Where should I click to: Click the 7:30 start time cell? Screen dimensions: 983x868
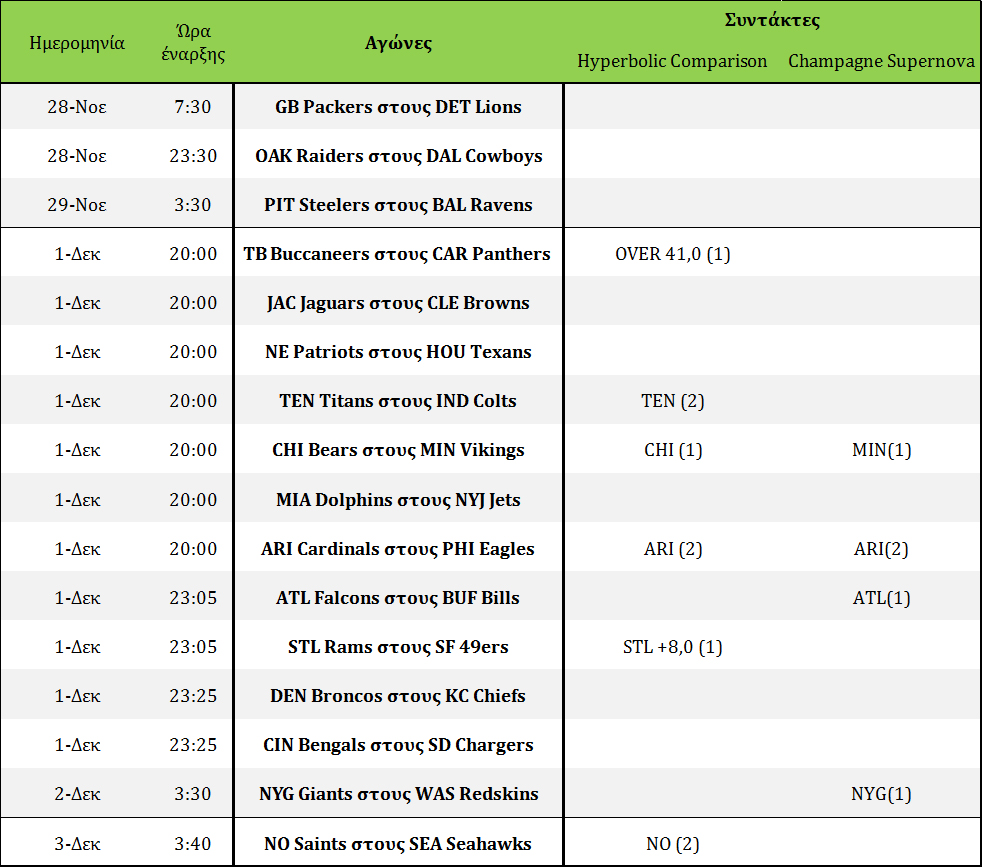[x=192, y=107]
